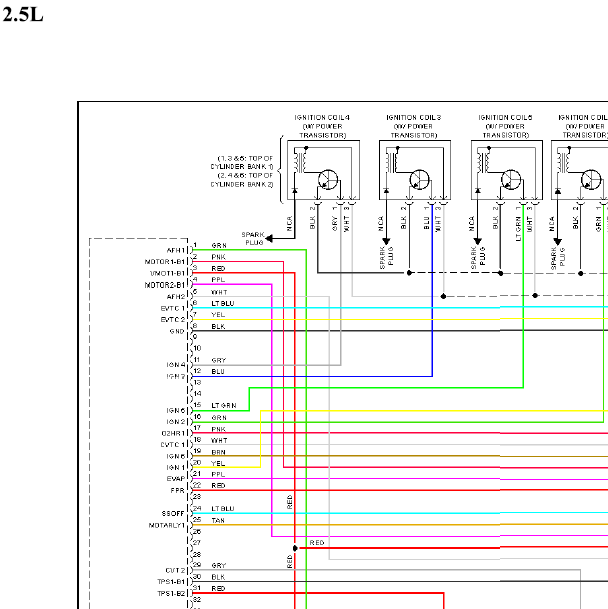608x609 pixels.
Task: Click the BLK wire label at pin 30
Action: (218, 577)
